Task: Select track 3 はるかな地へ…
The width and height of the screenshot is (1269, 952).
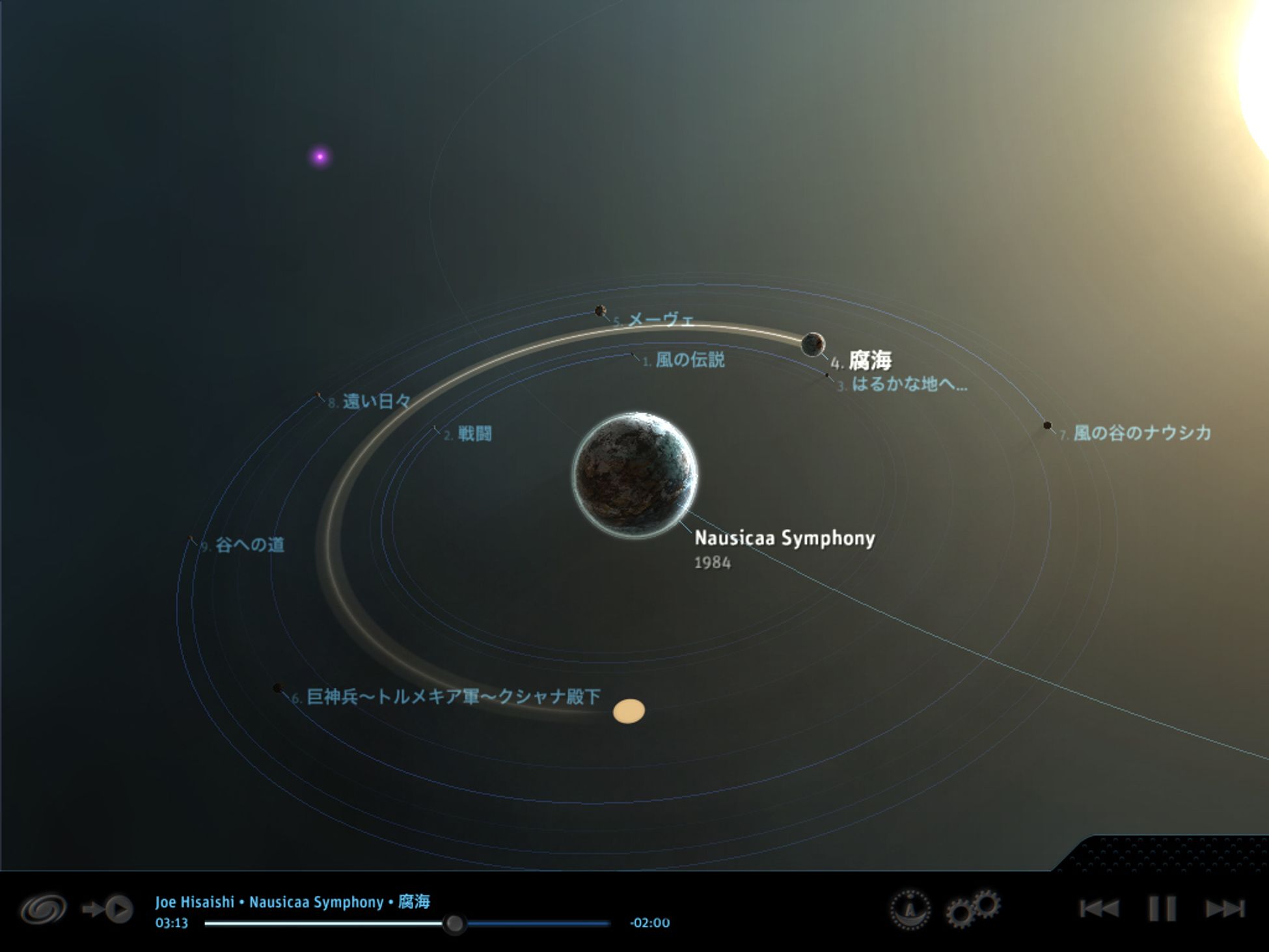Action: coord(902,384)
